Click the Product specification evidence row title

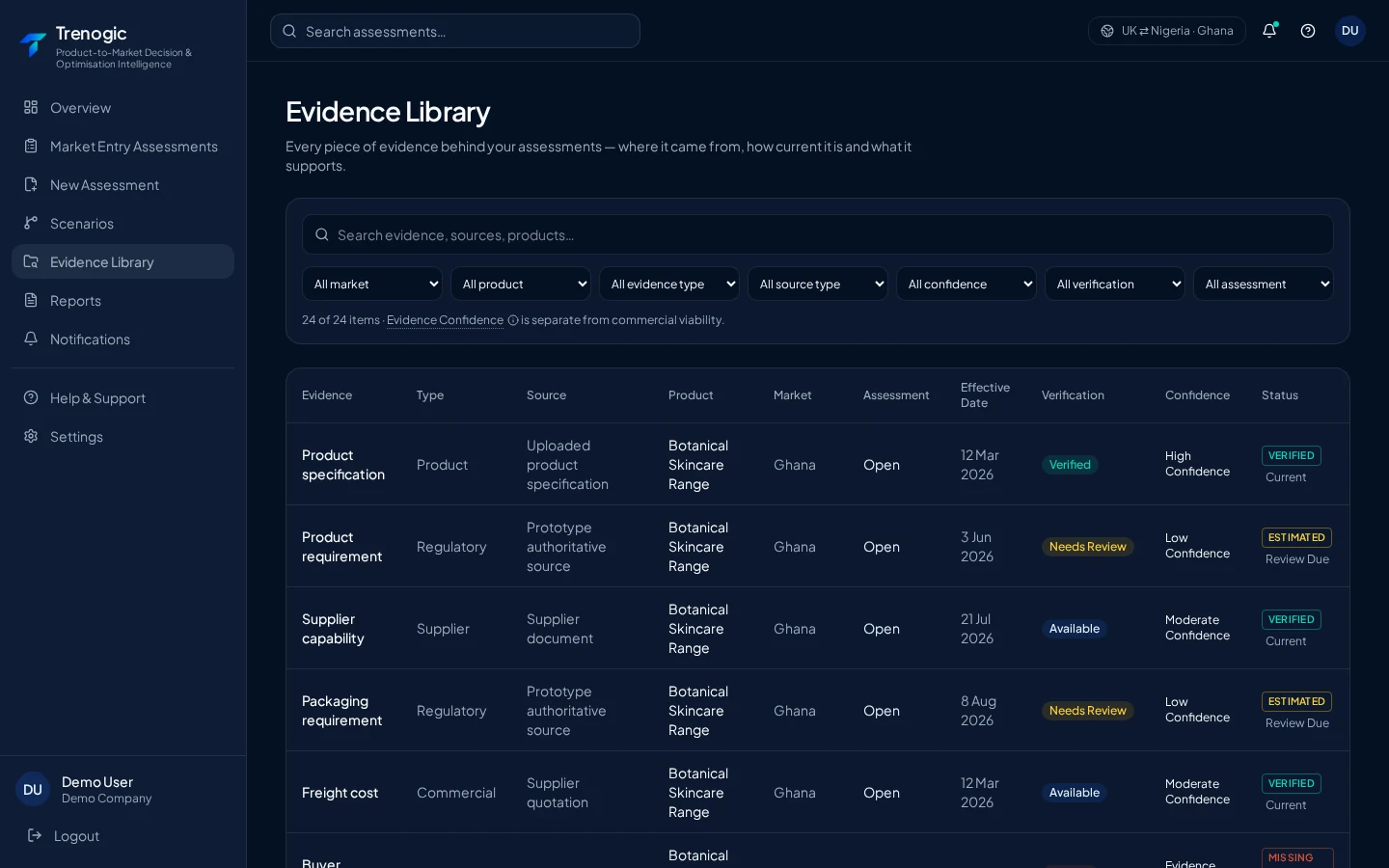click(343, 465)
